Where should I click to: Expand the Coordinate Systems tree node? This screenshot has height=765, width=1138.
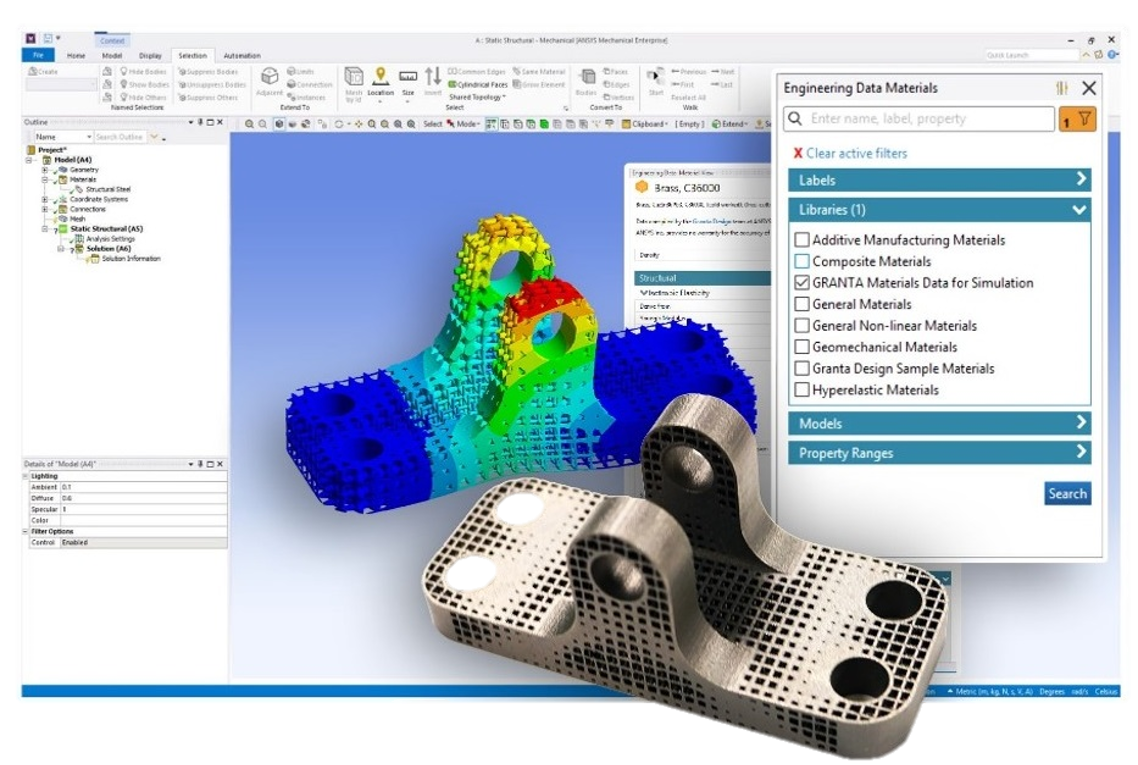coord(44,199)
